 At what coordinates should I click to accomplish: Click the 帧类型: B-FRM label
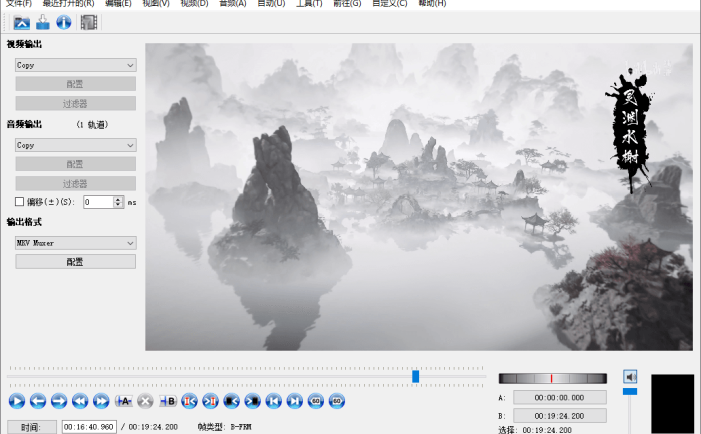click(x=224, y=427)
